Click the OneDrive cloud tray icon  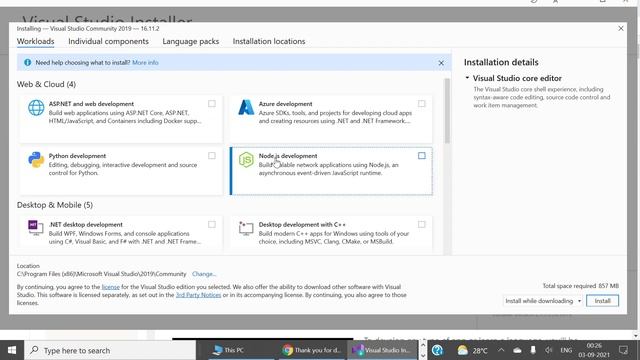pos(517,350)
